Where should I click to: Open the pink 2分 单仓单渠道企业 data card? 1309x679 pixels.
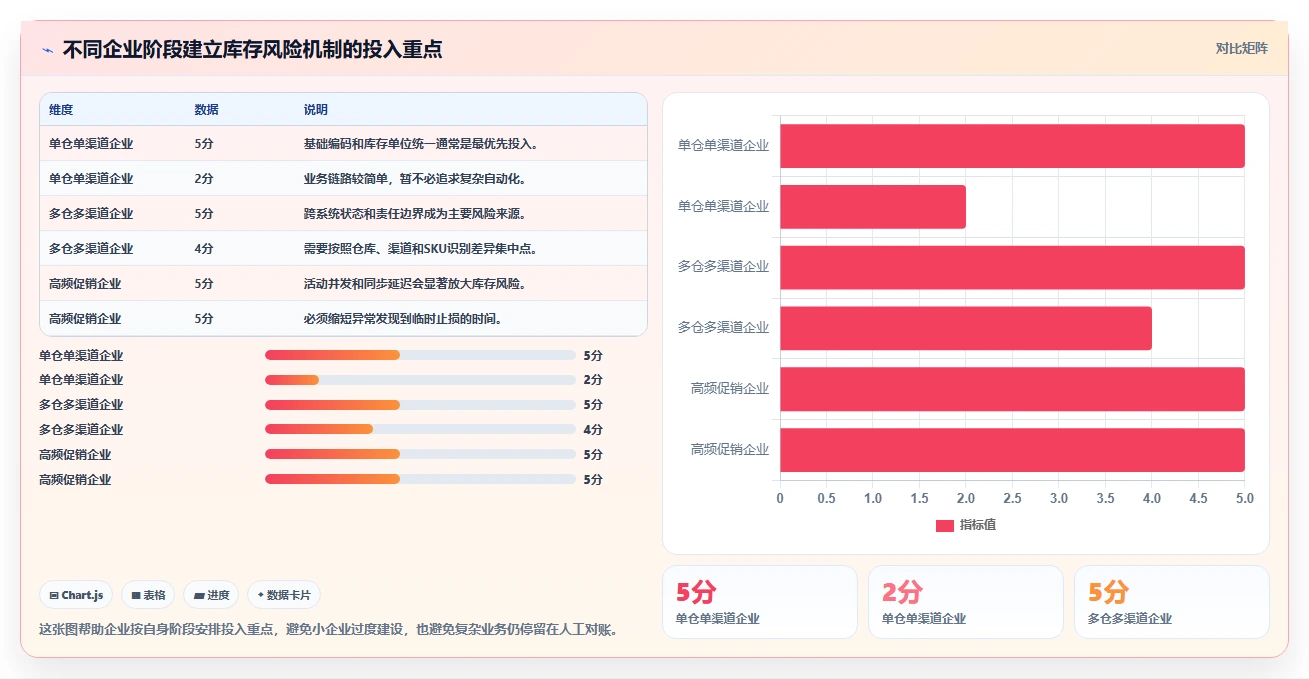coord(966,602)
